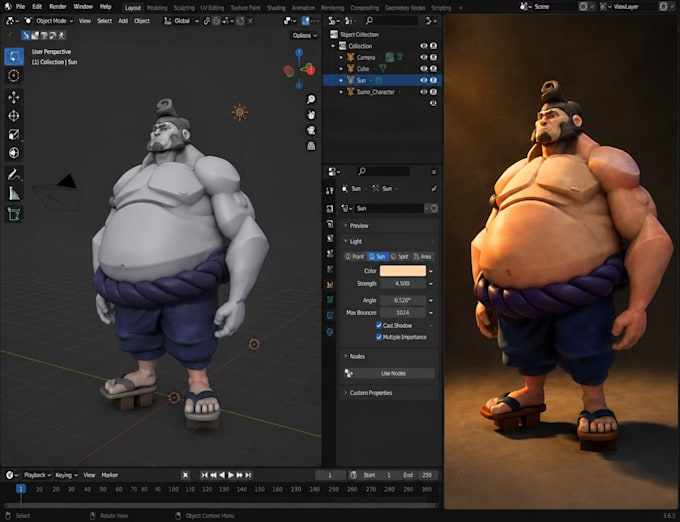Jump to the end frame

[248, 475]
